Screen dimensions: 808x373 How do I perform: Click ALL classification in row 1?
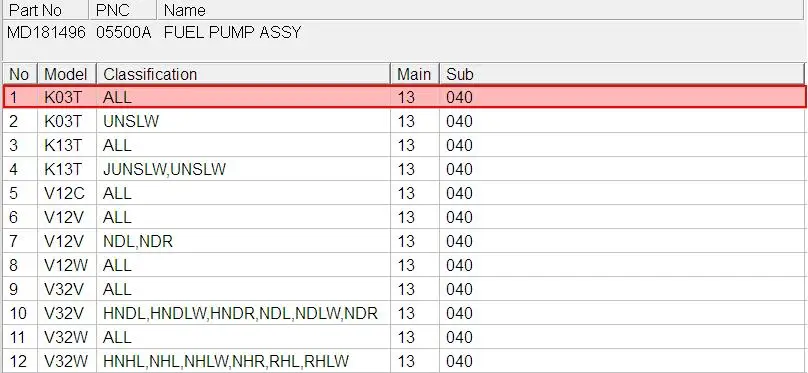click(x=117, y=97)
